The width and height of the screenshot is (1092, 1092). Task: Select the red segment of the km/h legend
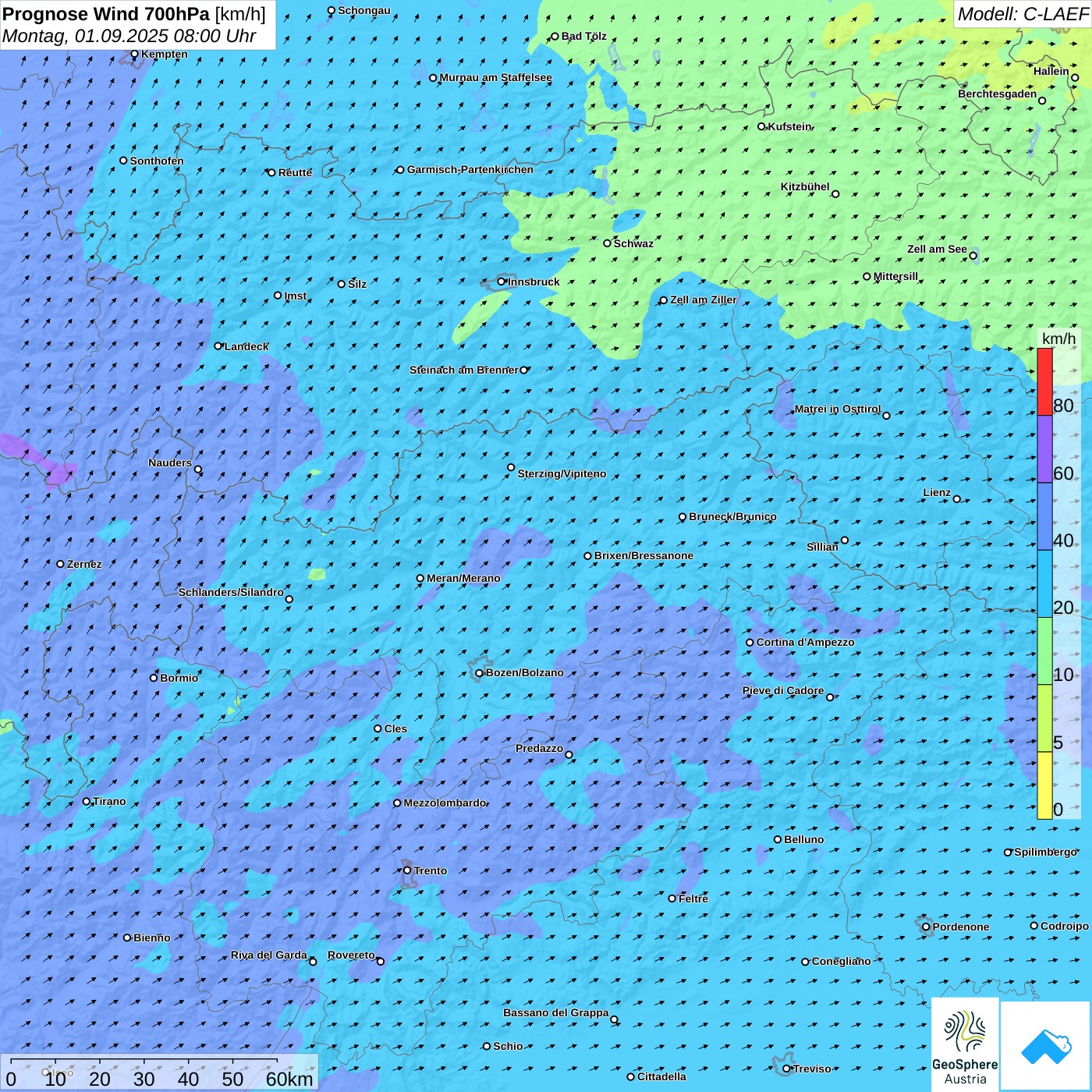pyautogui.click(x=1044, y=381)
